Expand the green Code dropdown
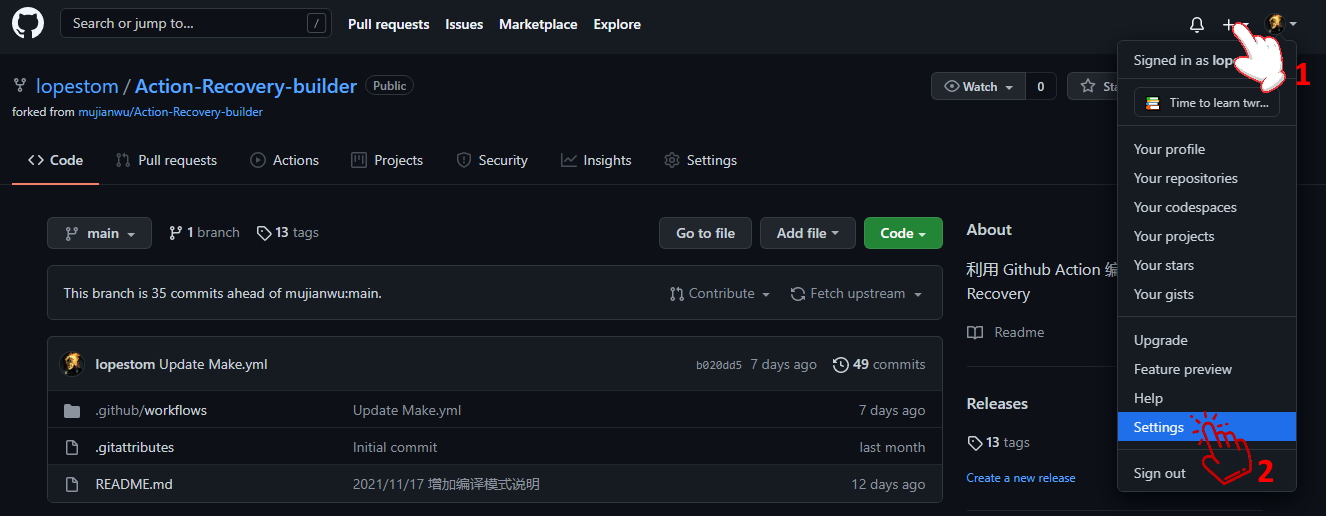Viewport: 1326px width, 516px height. [x=903, y=233]
